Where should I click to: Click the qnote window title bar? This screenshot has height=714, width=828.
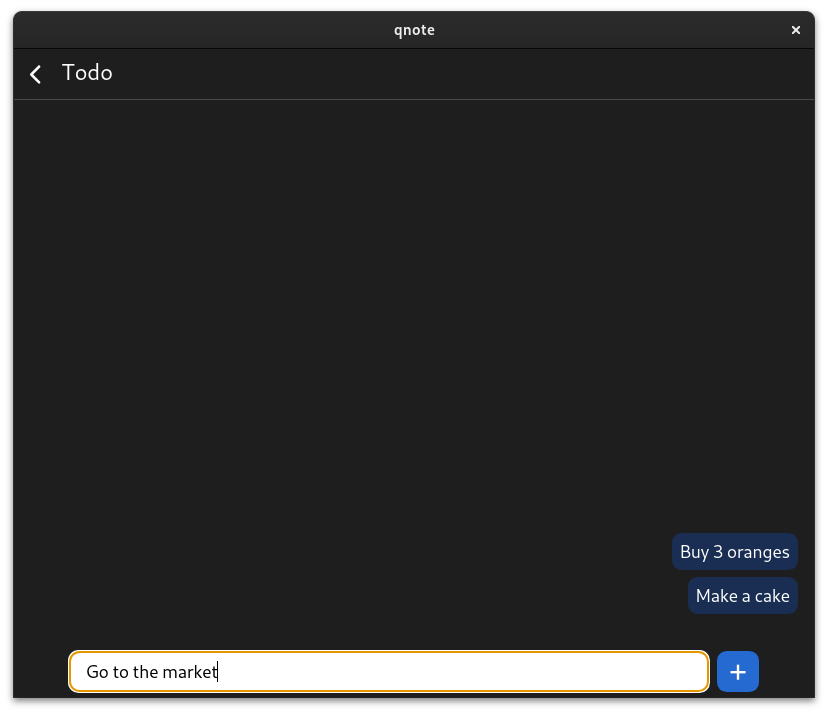click(x=414, y=30)
